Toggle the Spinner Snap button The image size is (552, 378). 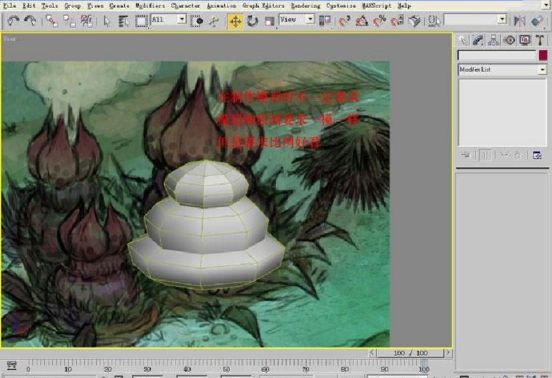click(x=397, y=21)
